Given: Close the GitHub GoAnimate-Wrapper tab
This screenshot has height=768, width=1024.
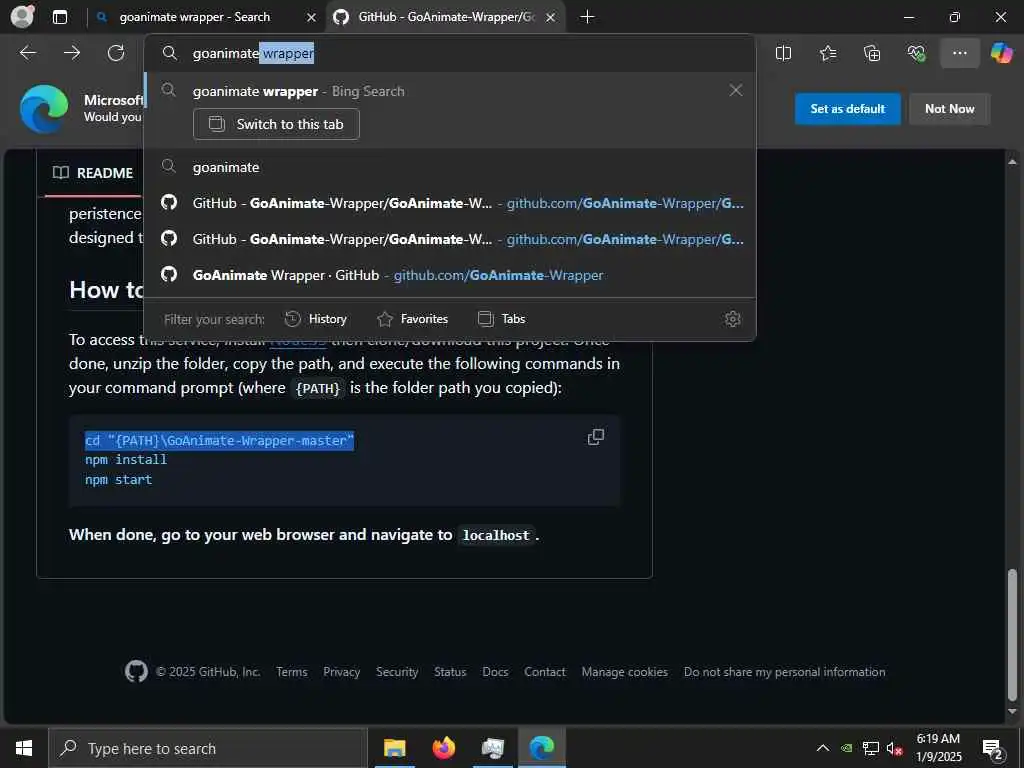Looking at the screenshot, I should coord(551,18).
